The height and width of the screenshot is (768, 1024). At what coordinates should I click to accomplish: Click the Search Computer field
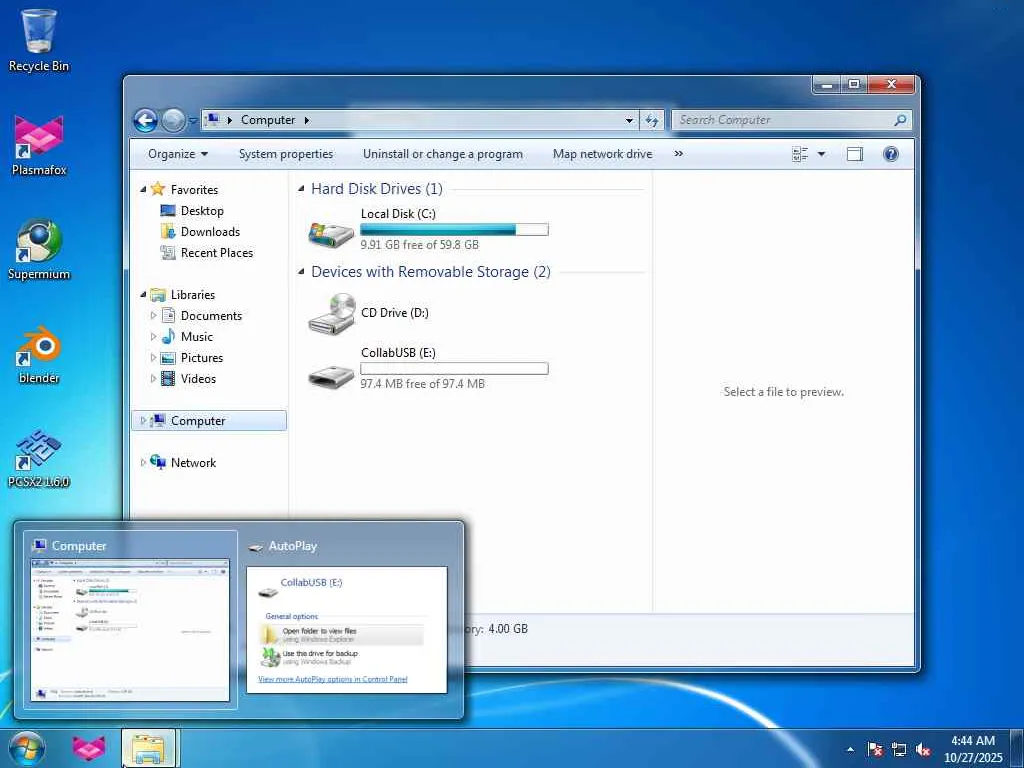pos(784,120)
